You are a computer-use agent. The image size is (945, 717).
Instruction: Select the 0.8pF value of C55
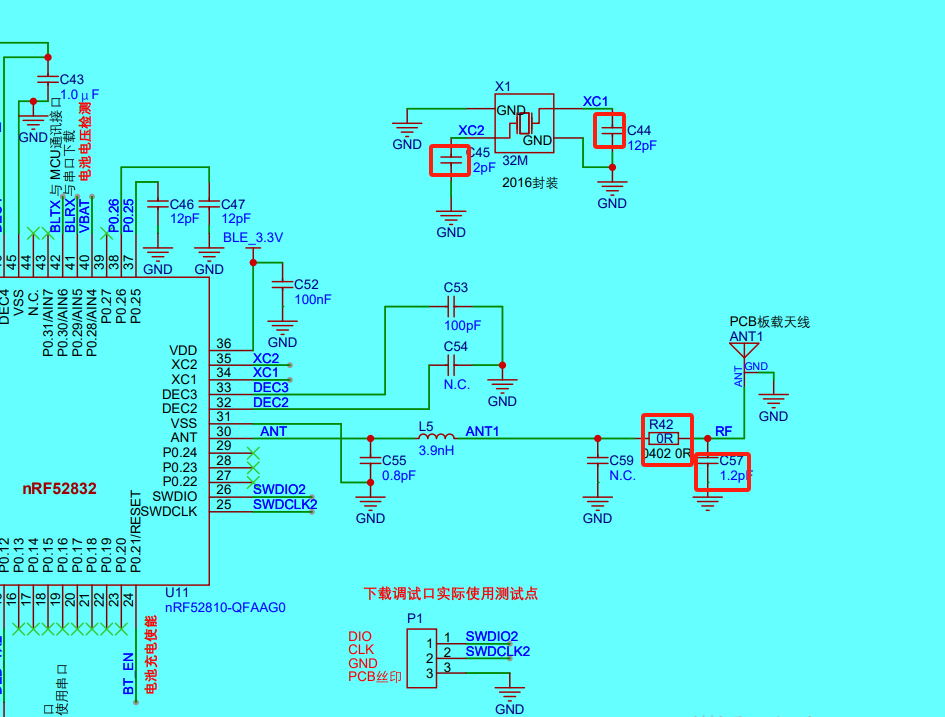[398, 475]
